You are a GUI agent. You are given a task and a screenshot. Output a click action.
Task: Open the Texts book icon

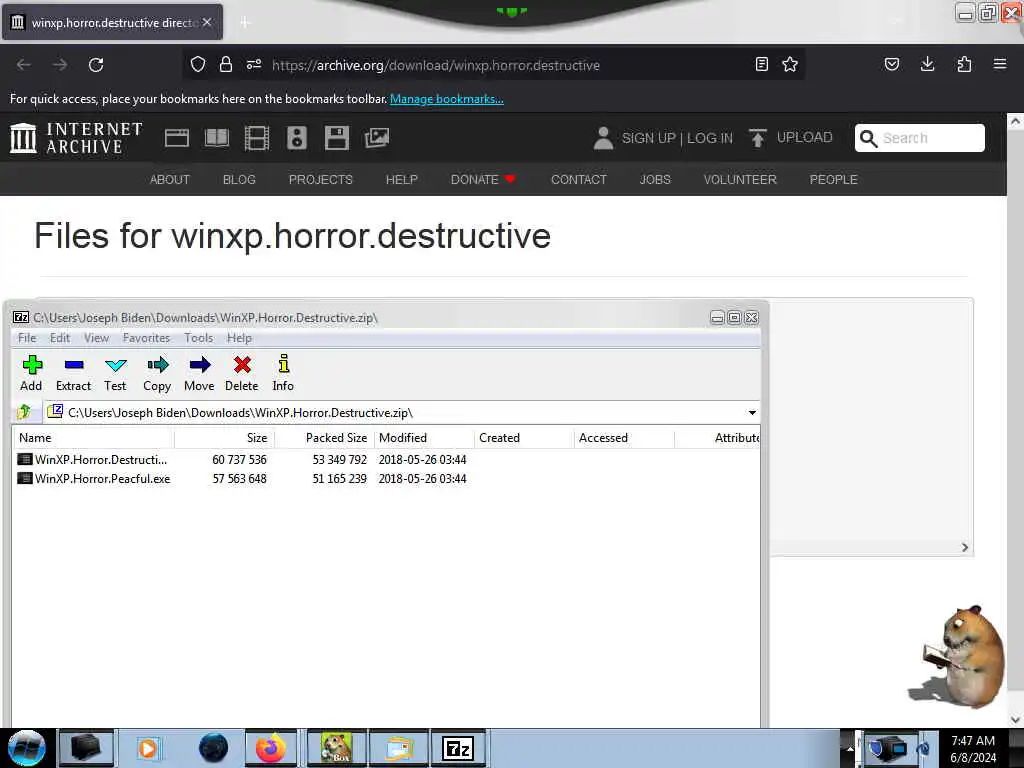coord(217,138)
